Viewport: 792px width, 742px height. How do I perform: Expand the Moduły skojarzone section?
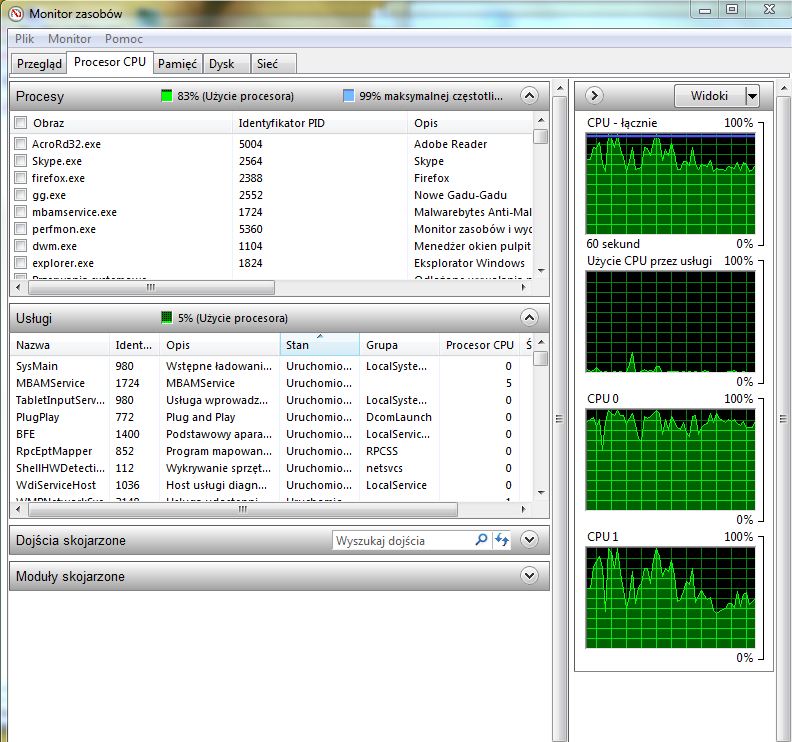click(x=529, y=576)
